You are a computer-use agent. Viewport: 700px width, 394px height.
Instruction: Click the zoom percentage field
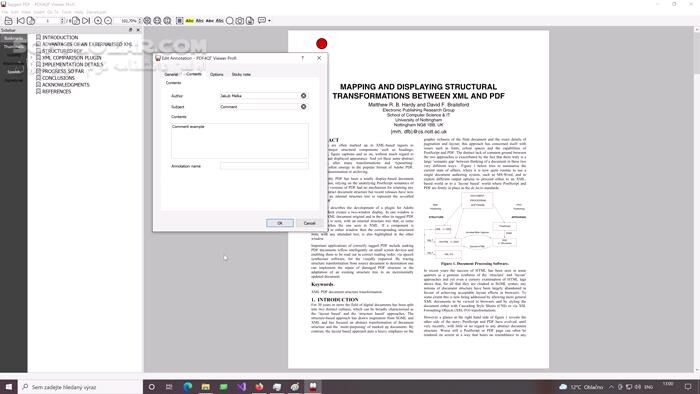coord(126,21)
